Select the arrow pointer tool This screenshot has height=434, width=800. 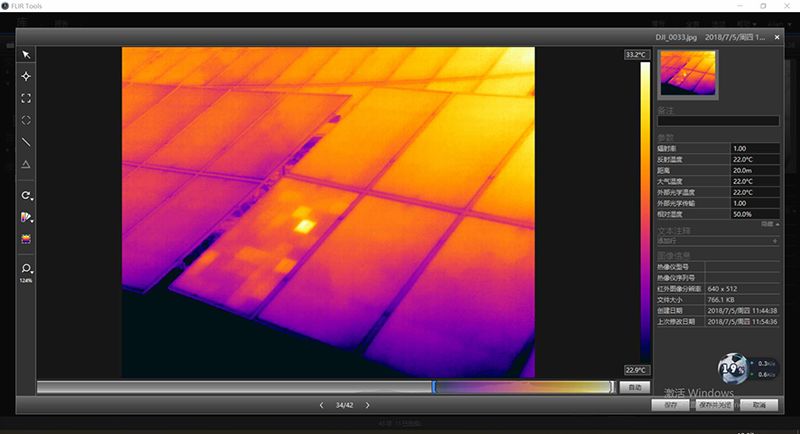pyautogui.click(x=26, y=54)
